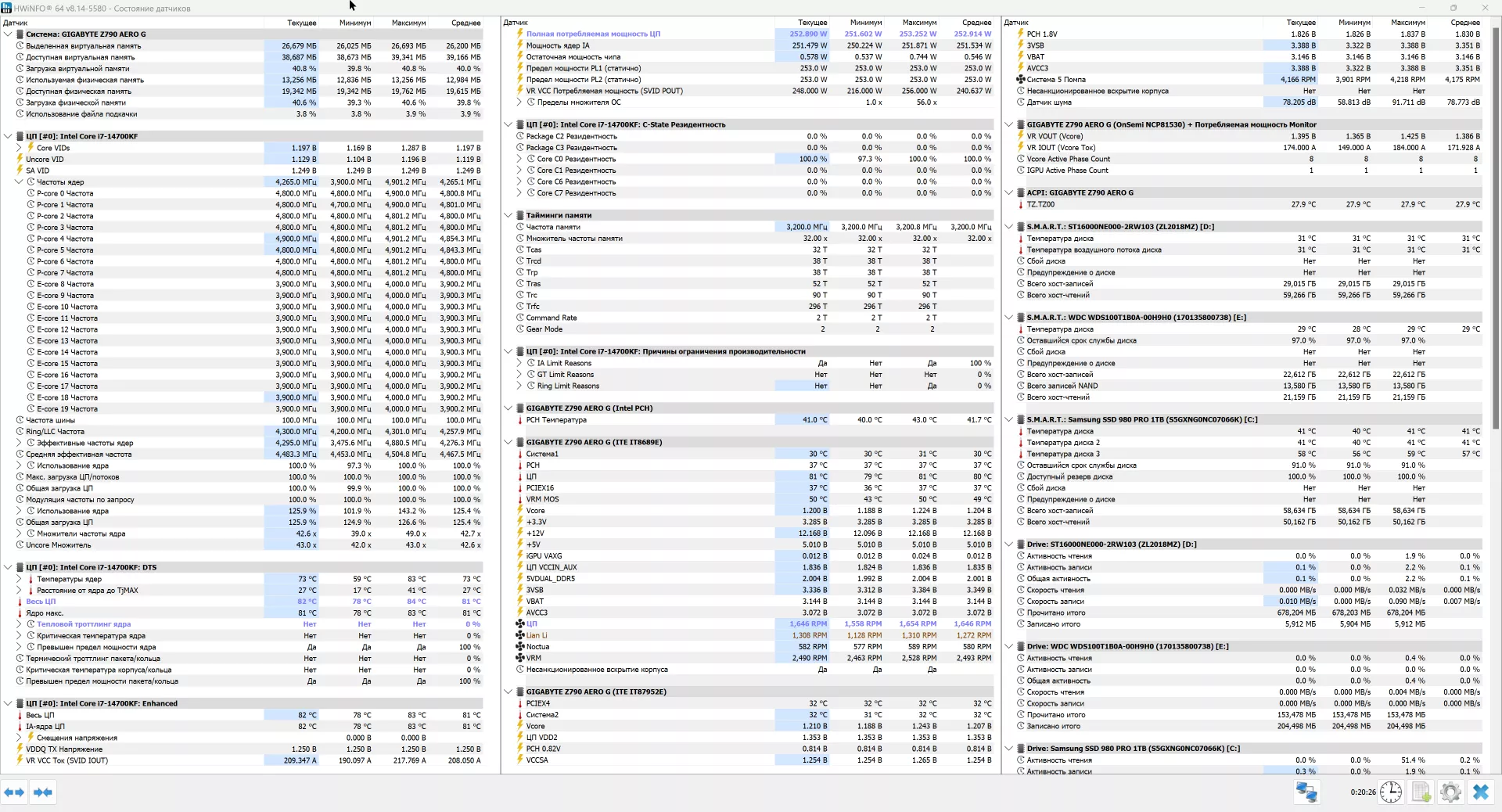Screen dimensions: 1502x812
Task: Expand Температуры ядер under DTS
Action: [20, 579]
